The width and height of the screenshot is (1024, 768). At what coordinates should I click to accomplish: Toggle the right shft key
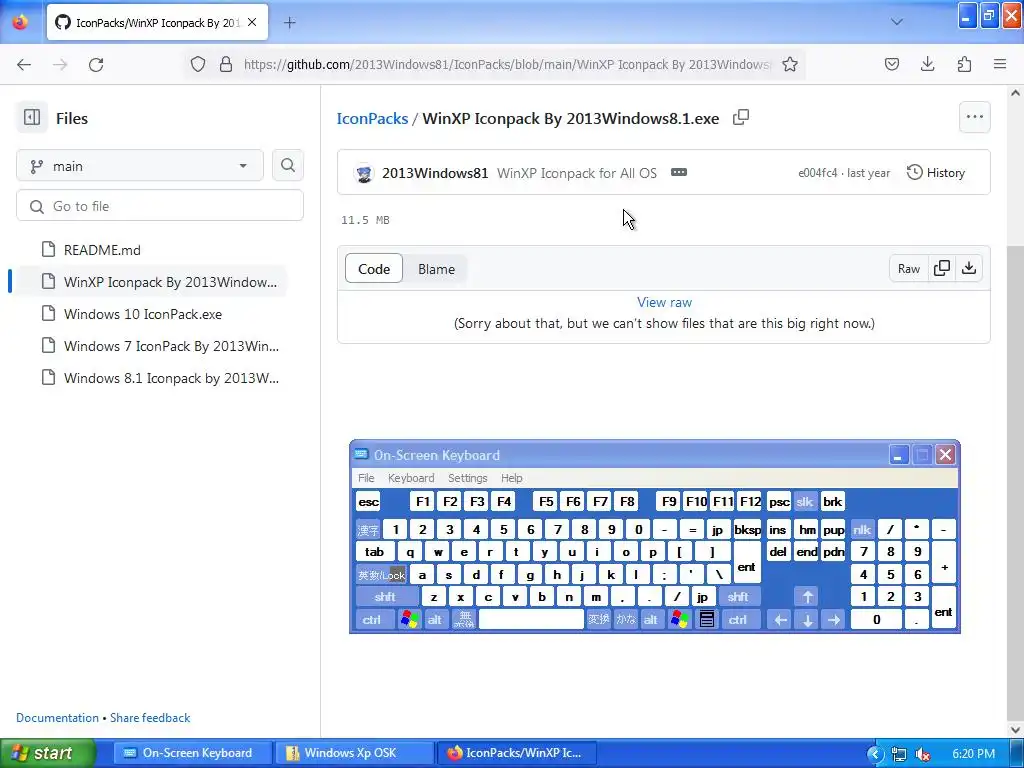(x=739, y=596)
